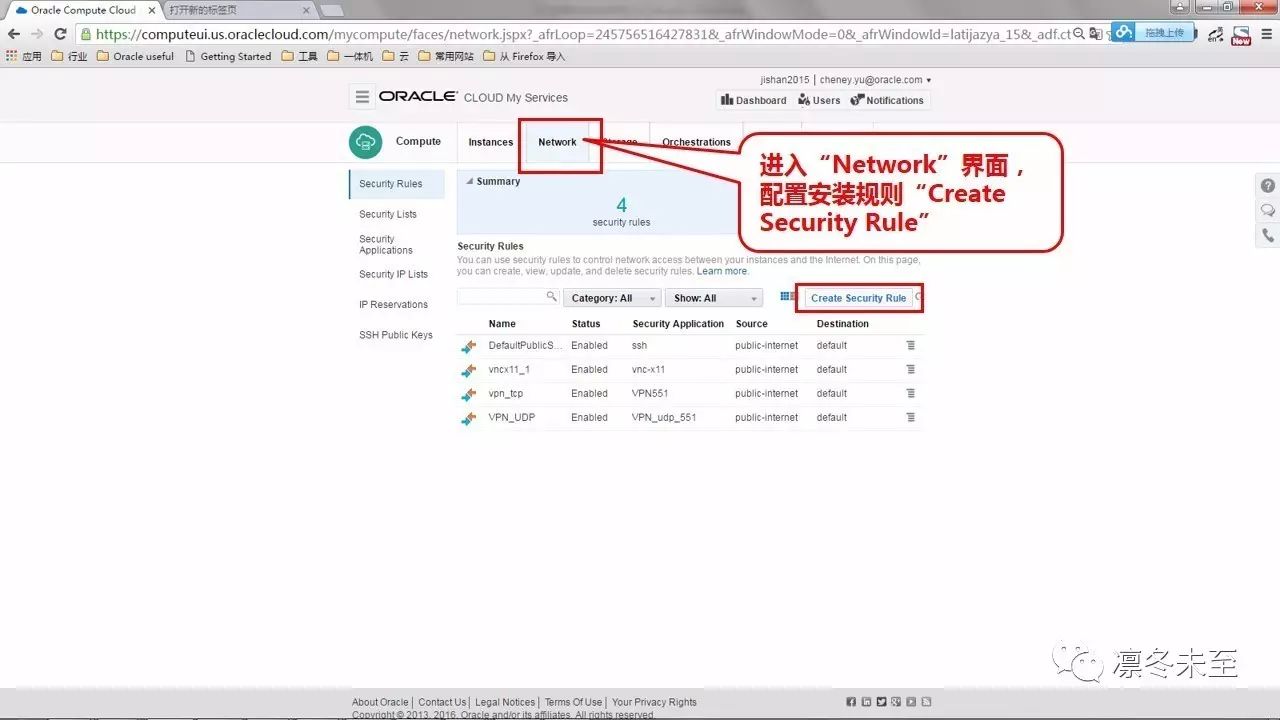The width and height of the screenshot is (1280, 720).
Task: Open the Legal Notices footer link
Action: pyautogui.click(x=505, y=702)
